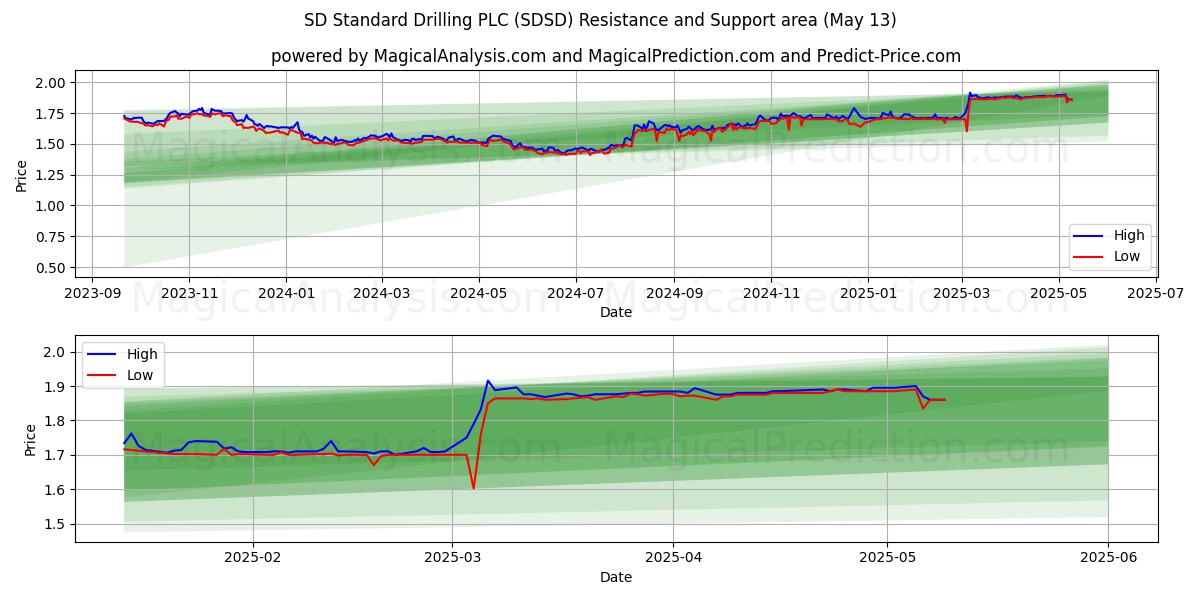Click 'Low' in the bottom chart legend
Image resolution: width=1200 pixels, height=600 pixels.
tap(141, 374)
